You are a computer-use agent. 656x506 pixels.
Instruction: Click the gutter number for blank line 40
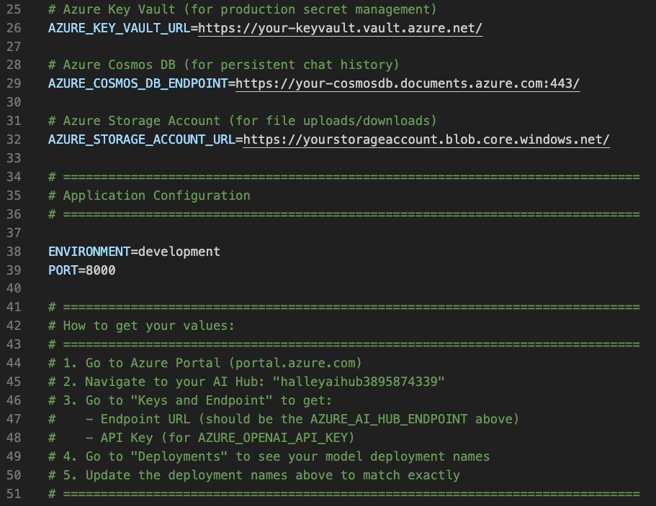(14, 289)
